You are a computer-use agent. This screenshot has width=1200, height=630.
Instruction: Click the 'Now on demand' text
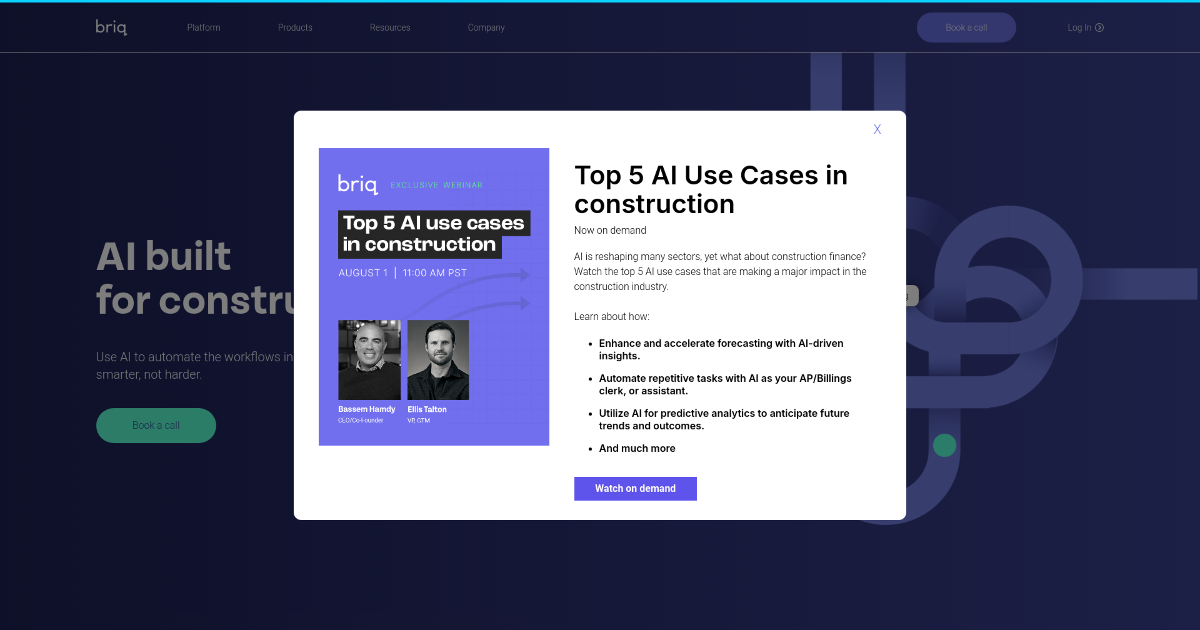[x=610, y=230]
